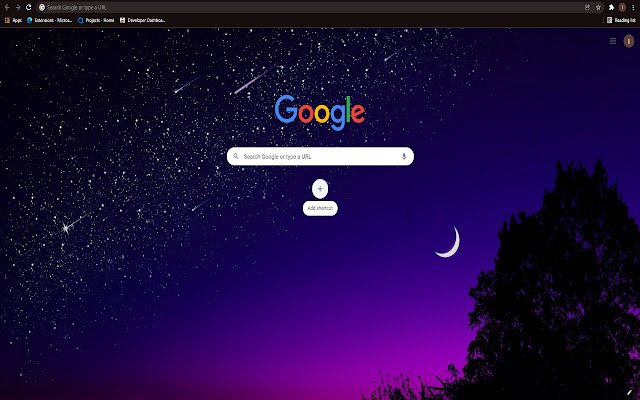640x400 pixels.
Task: Open the Developer Dashboard bookmark
Action: tap(142, 20)
